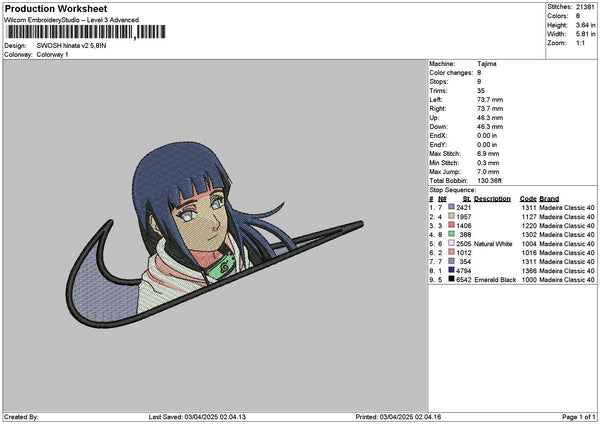The image size is (600, 424).
Task: Click the 'Created By:' footer label
Action: pos(21,417)
